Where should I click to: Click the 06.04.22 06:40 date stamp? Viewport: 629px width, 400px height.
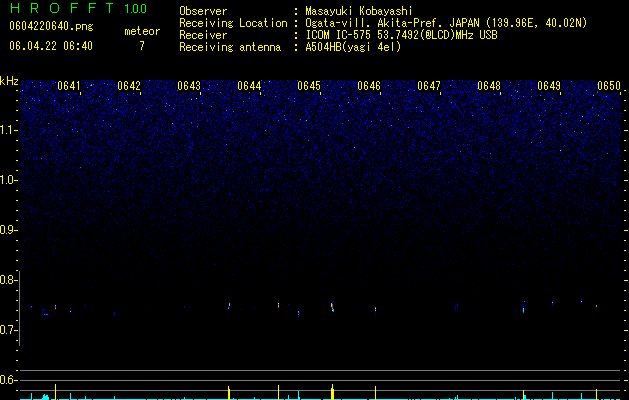tap(51, 46)
